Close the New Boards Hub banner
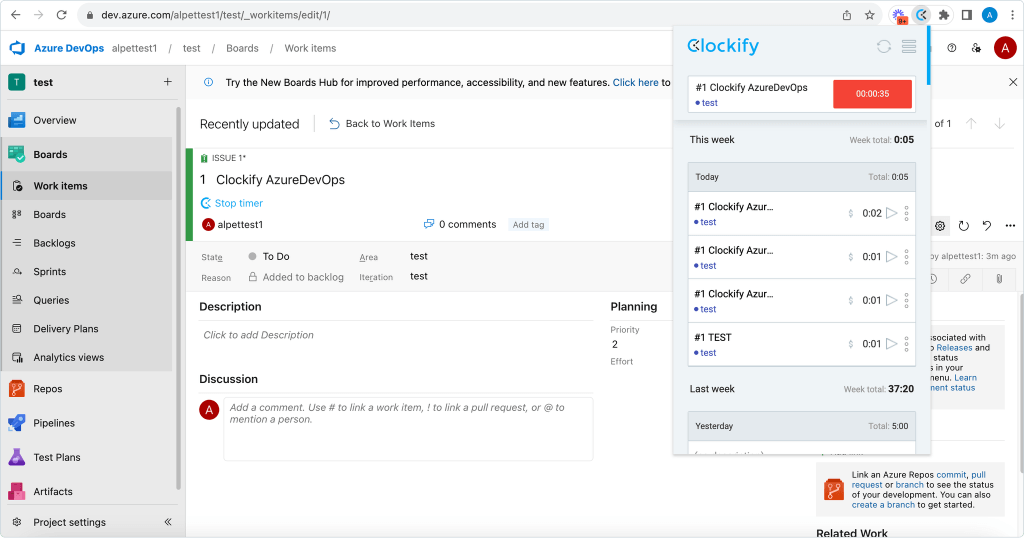 (x=1013, y=82)
